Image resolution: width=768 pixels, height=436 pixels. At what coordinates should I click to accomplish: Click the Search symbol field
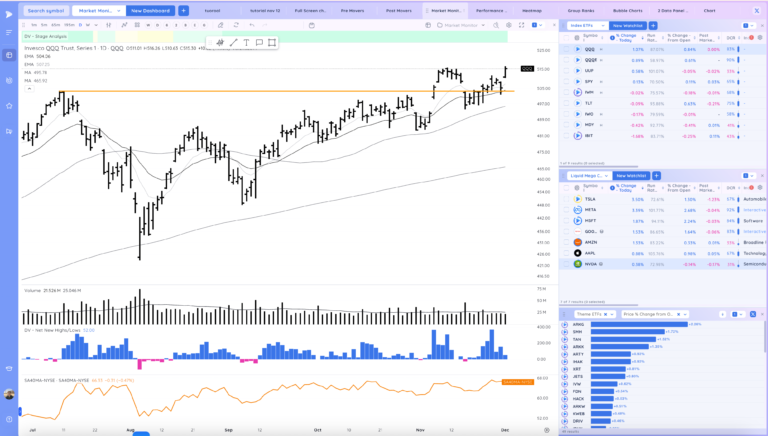pos(47,10)
